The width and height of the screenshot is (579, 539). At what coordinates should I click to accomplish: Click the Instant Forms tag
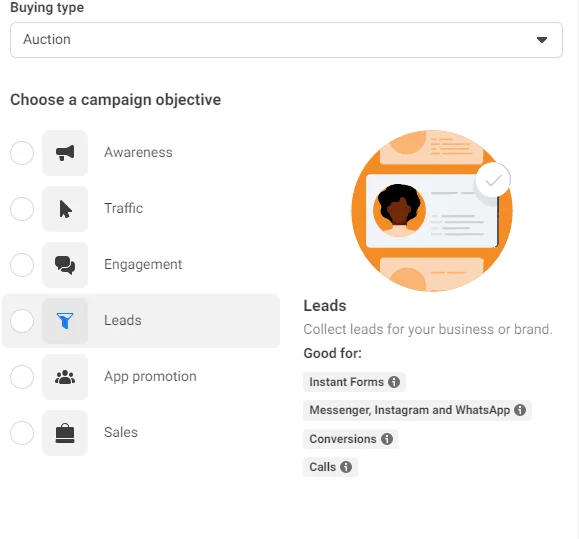[x=354, y=382]
